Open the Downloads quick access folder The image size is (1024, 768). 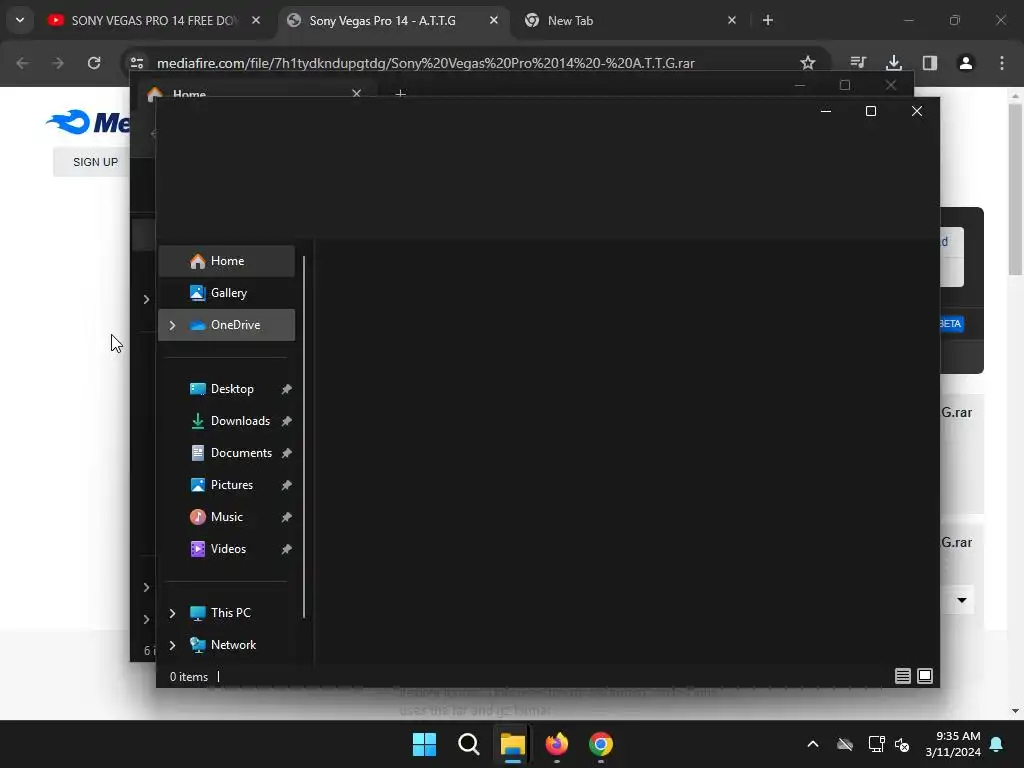pyautogui.click(x=239, y=421)
